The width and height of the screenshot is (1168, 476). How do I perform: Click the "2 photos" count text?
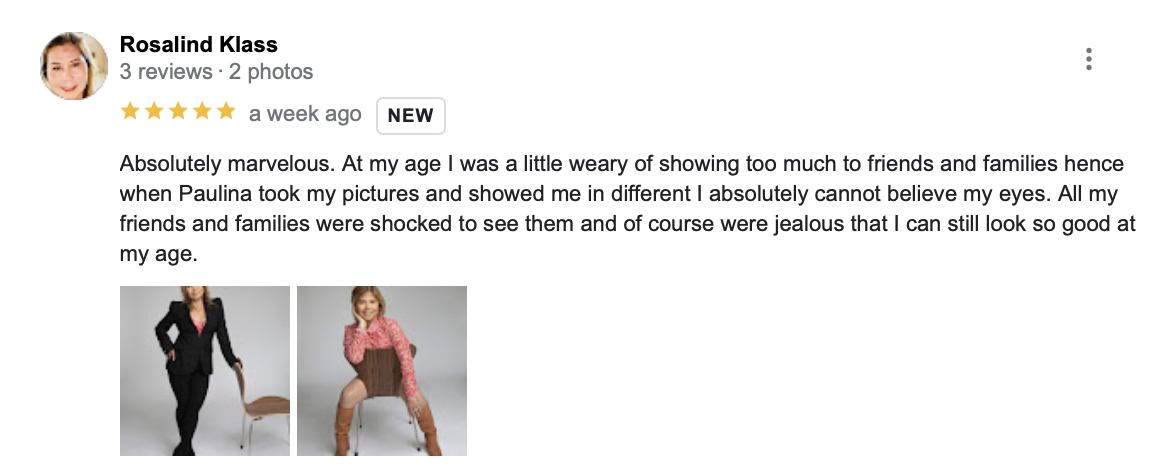[270, 72]
